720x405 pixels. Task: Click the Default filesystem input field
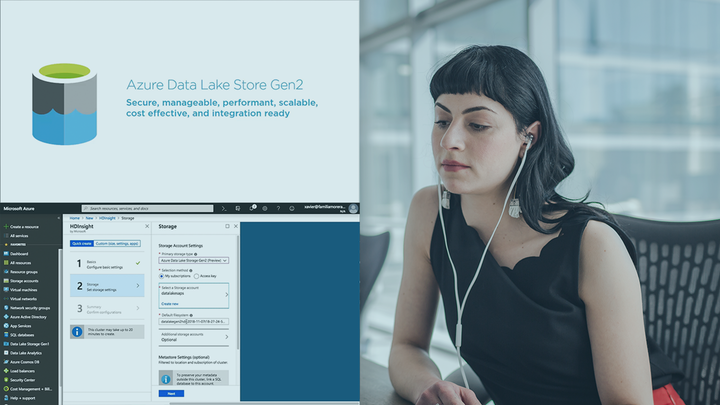[x=193, y=322]
